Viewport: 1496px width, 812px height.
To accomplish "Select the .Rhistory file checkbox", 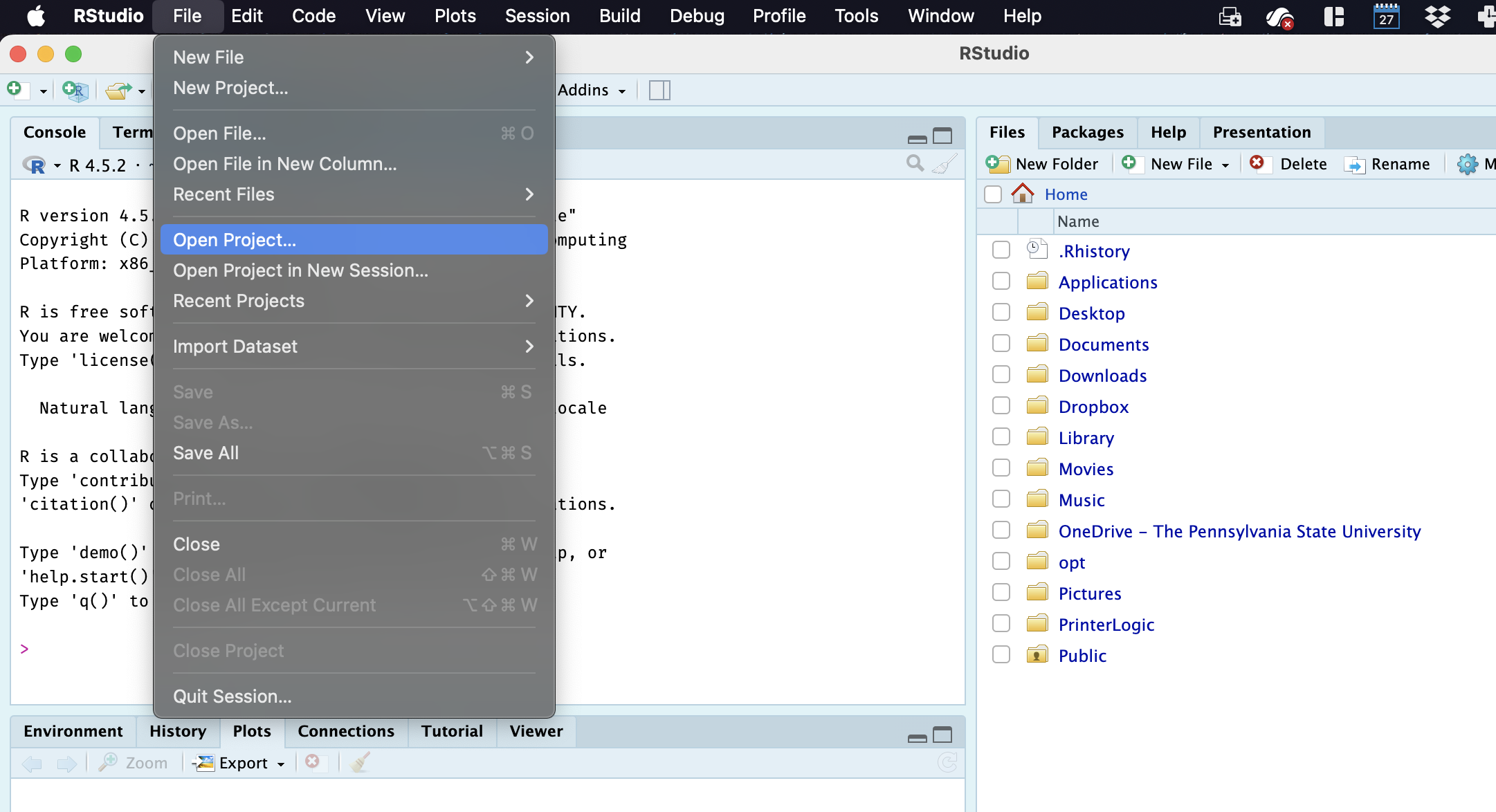I will (x=1001, y=250).
